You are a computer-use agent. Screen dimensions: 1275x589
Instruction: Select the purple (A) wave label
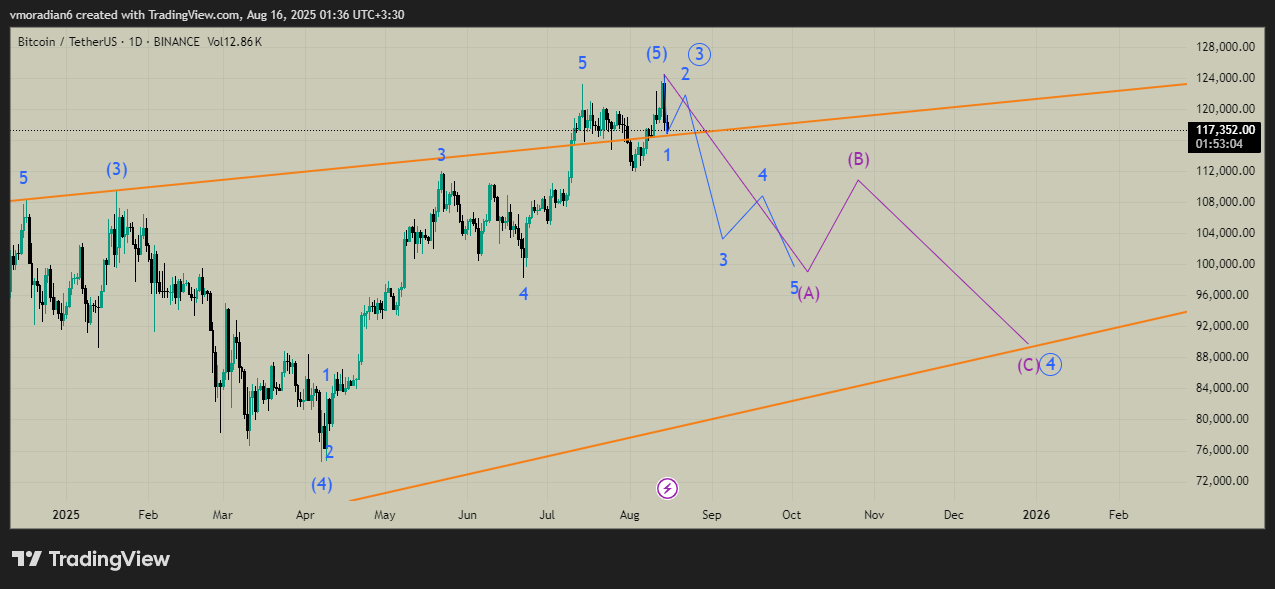click(809, 293)
